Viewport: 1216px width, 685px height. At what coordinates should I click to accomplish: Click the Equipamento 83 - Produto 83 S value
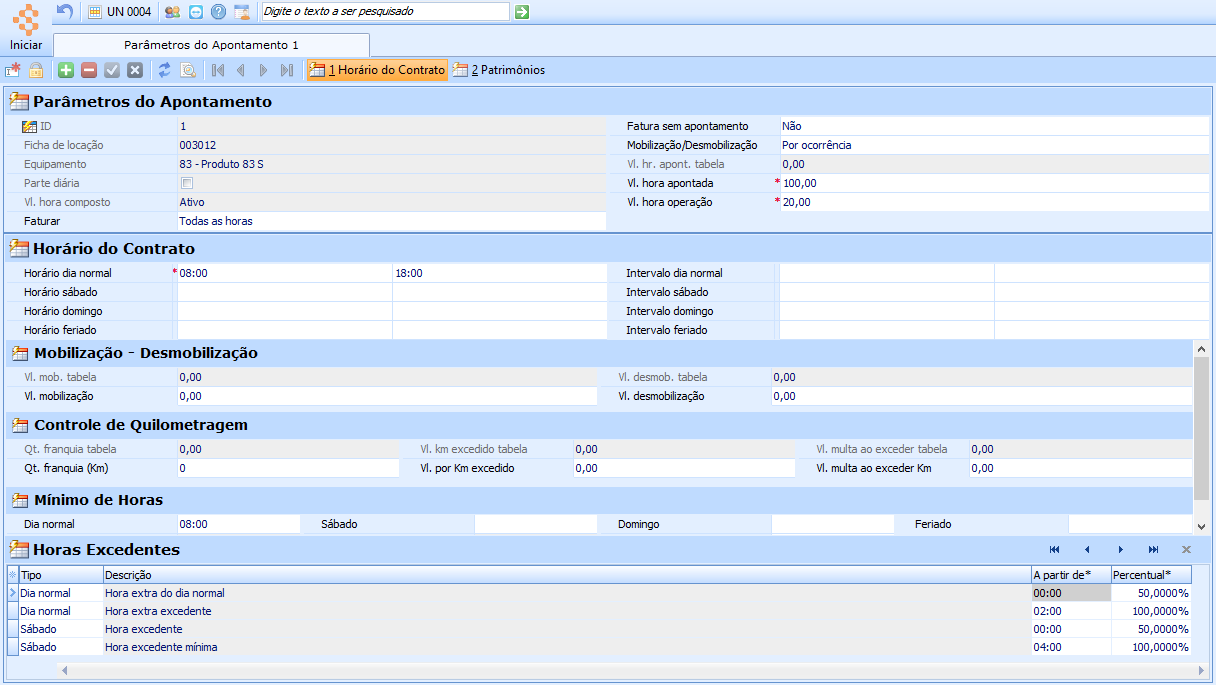pyautogui.click(x=391, y=164)
